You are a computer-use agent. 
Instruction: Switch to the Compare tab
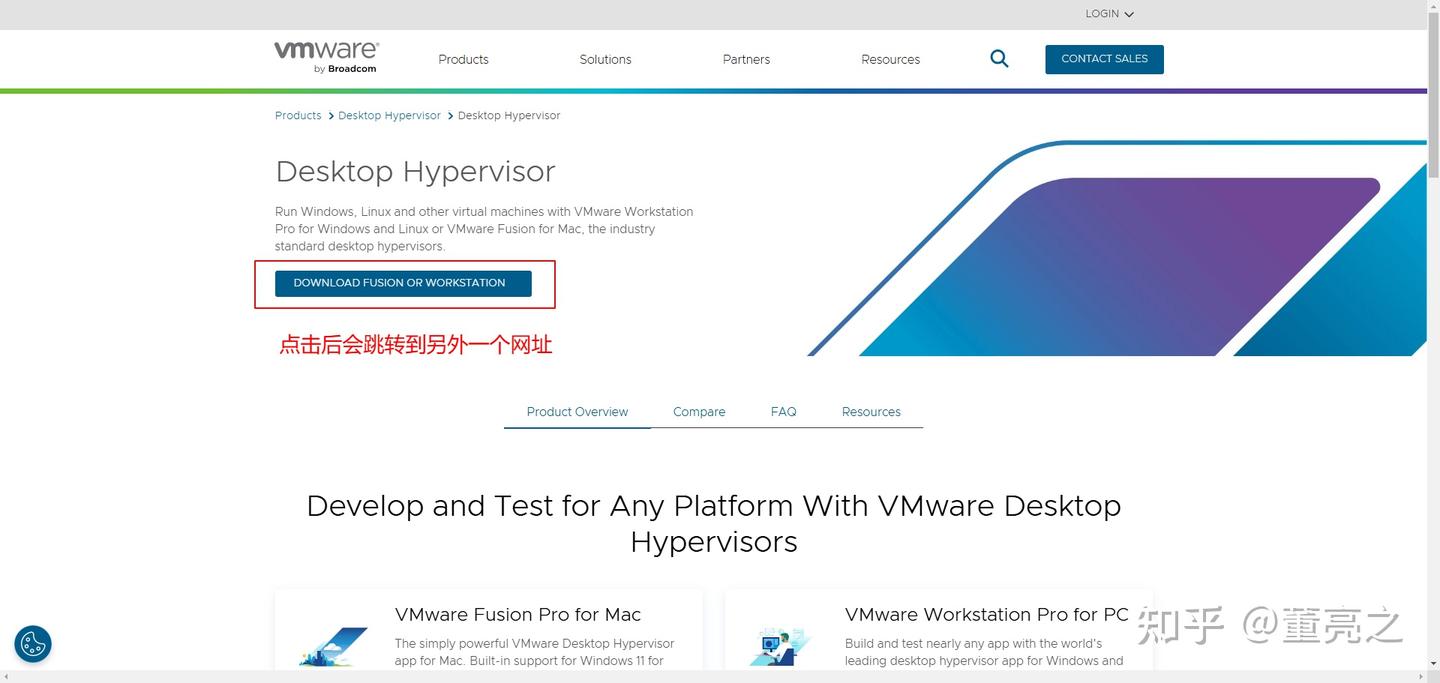click(698, 411)
